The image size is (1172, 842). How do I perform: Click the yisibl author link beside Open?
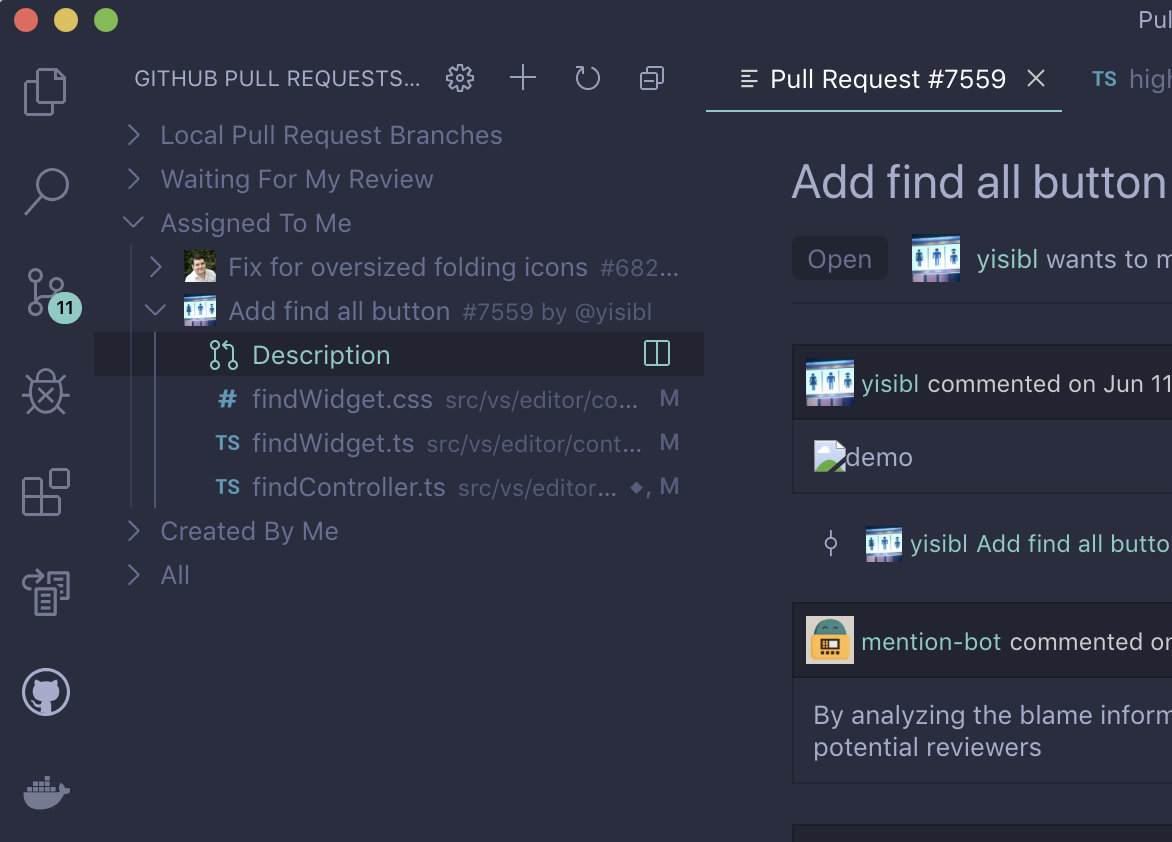click(x=1007, y=260)
